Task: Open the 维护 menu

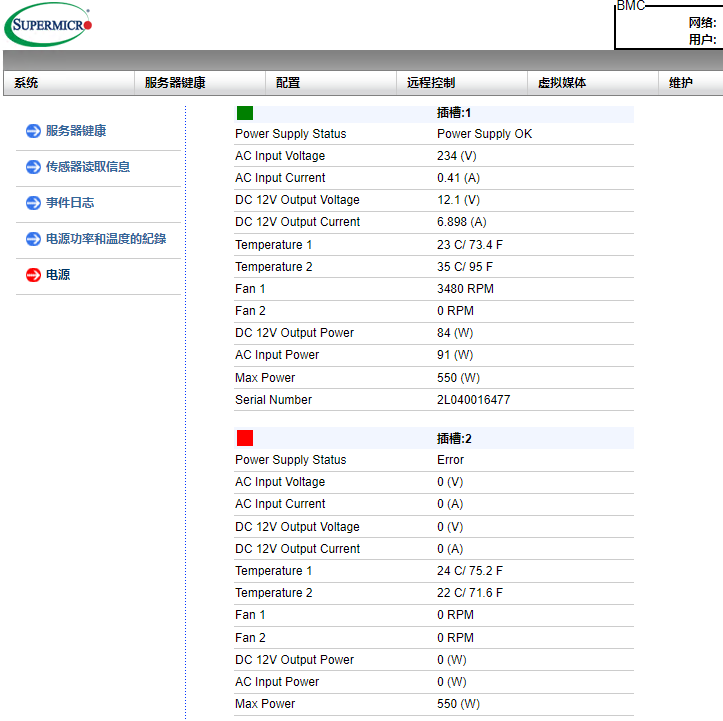Action: click(691, 83)
